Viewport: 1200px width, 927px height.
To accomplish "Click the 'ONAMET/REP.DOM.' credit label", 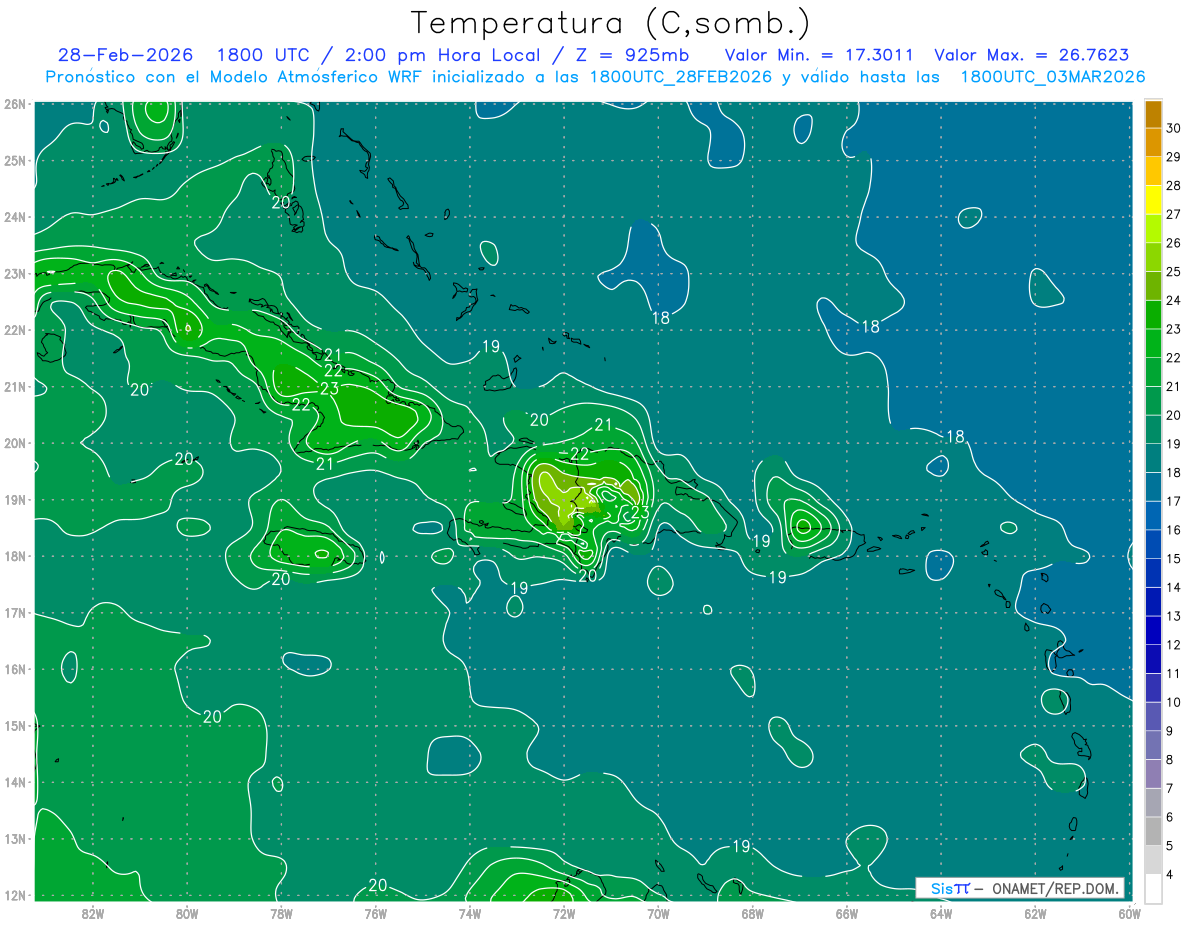I will tap(1055, 888).
